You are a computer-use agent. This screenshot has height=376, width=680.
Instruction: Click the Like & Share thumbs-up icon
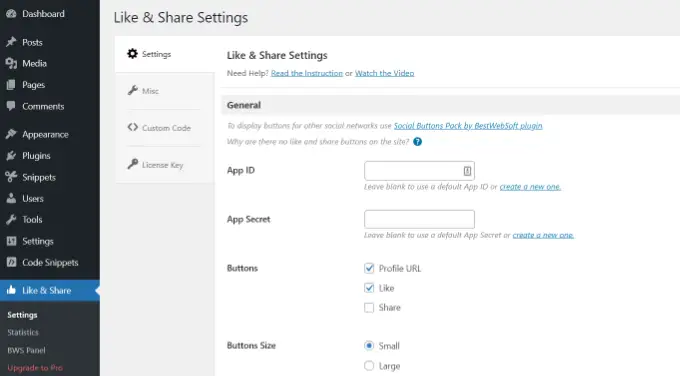[11, 290]
